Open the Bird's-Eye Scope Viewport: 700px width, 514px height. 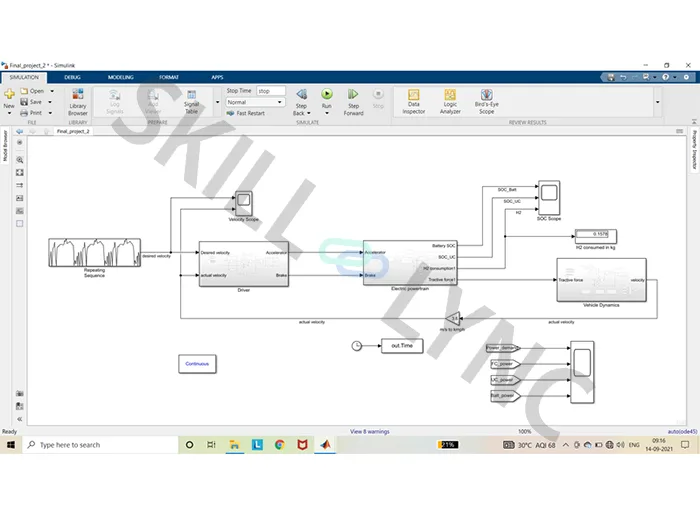487,101
